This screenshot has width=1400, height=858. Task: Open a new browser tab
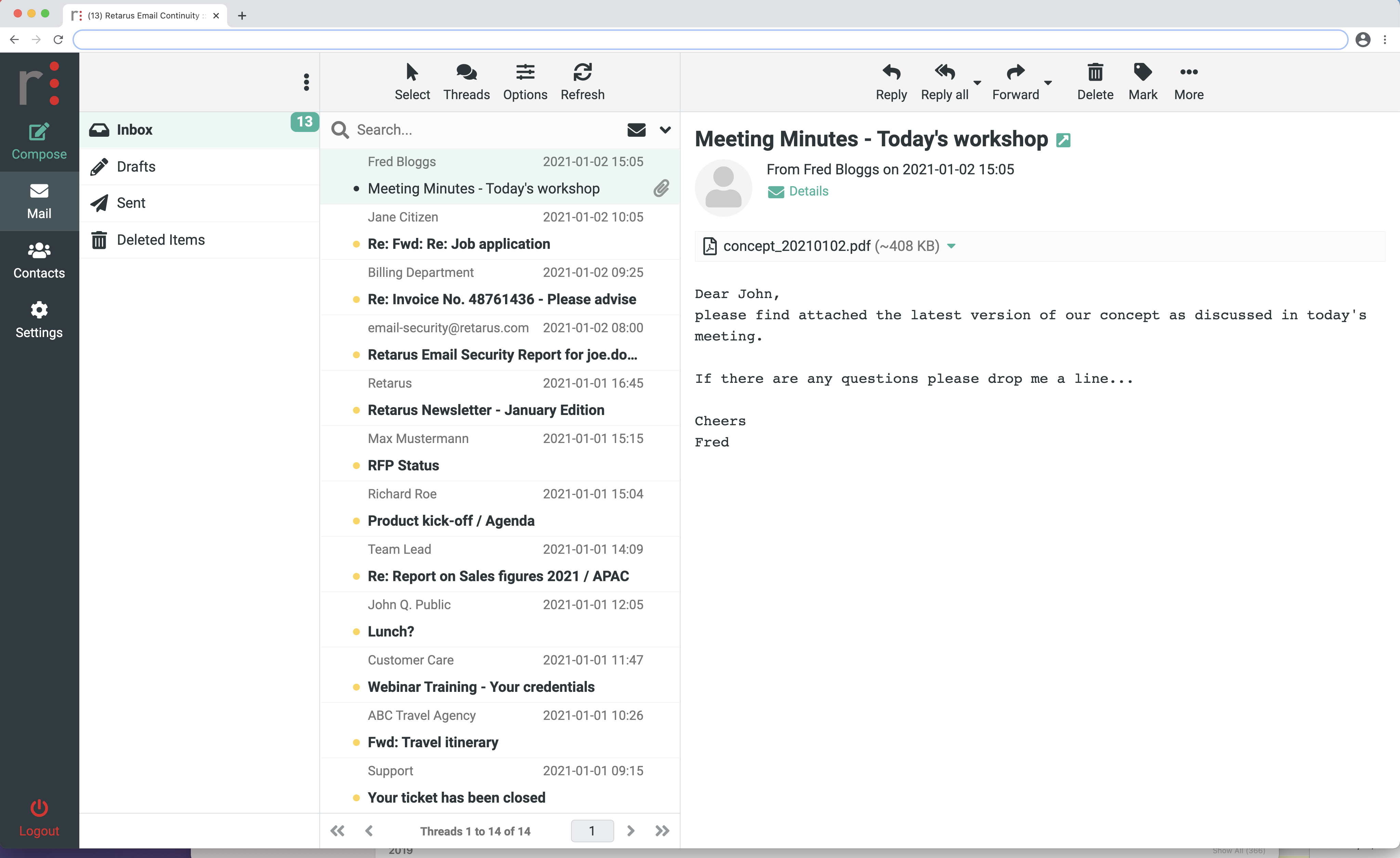(242, 15)
